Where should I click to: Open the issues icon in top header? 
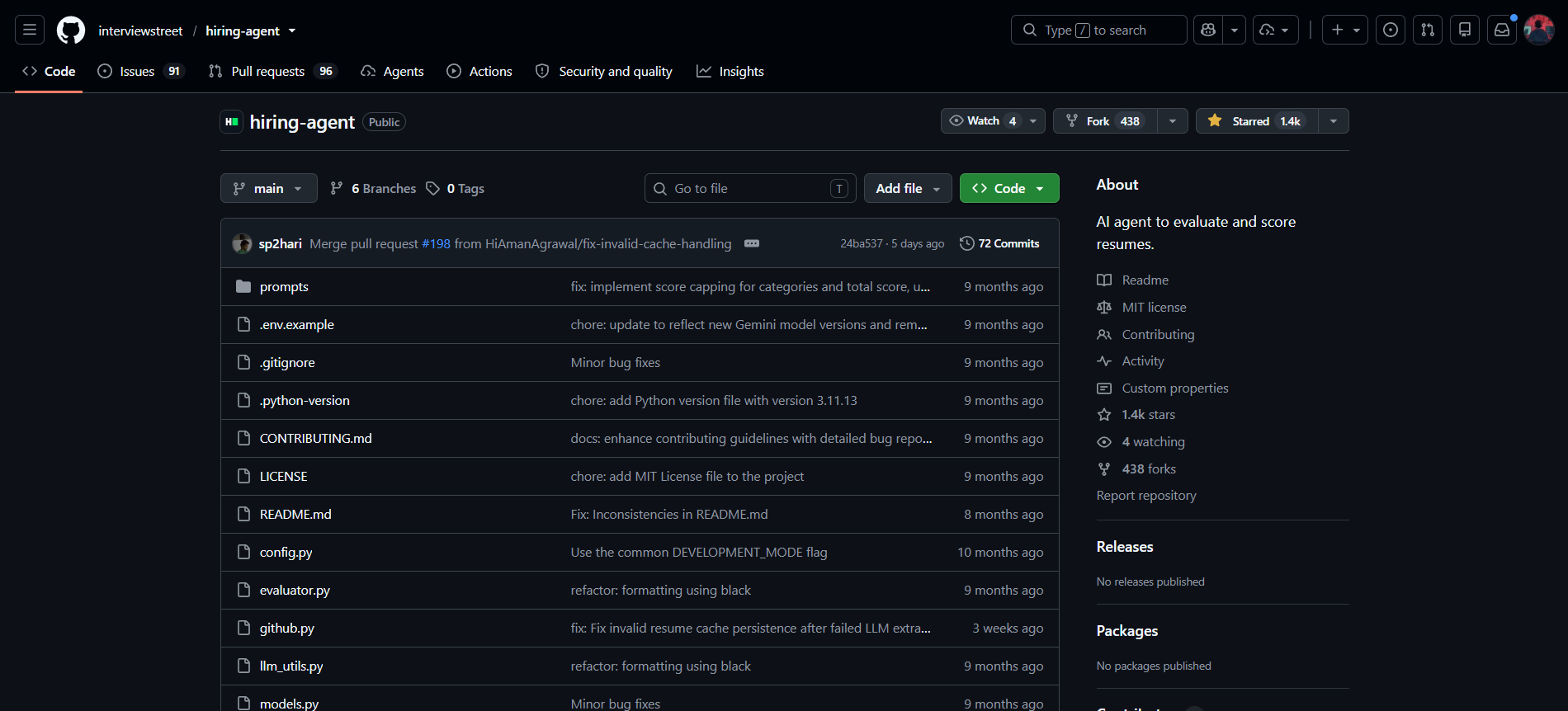click(1391, 31)
